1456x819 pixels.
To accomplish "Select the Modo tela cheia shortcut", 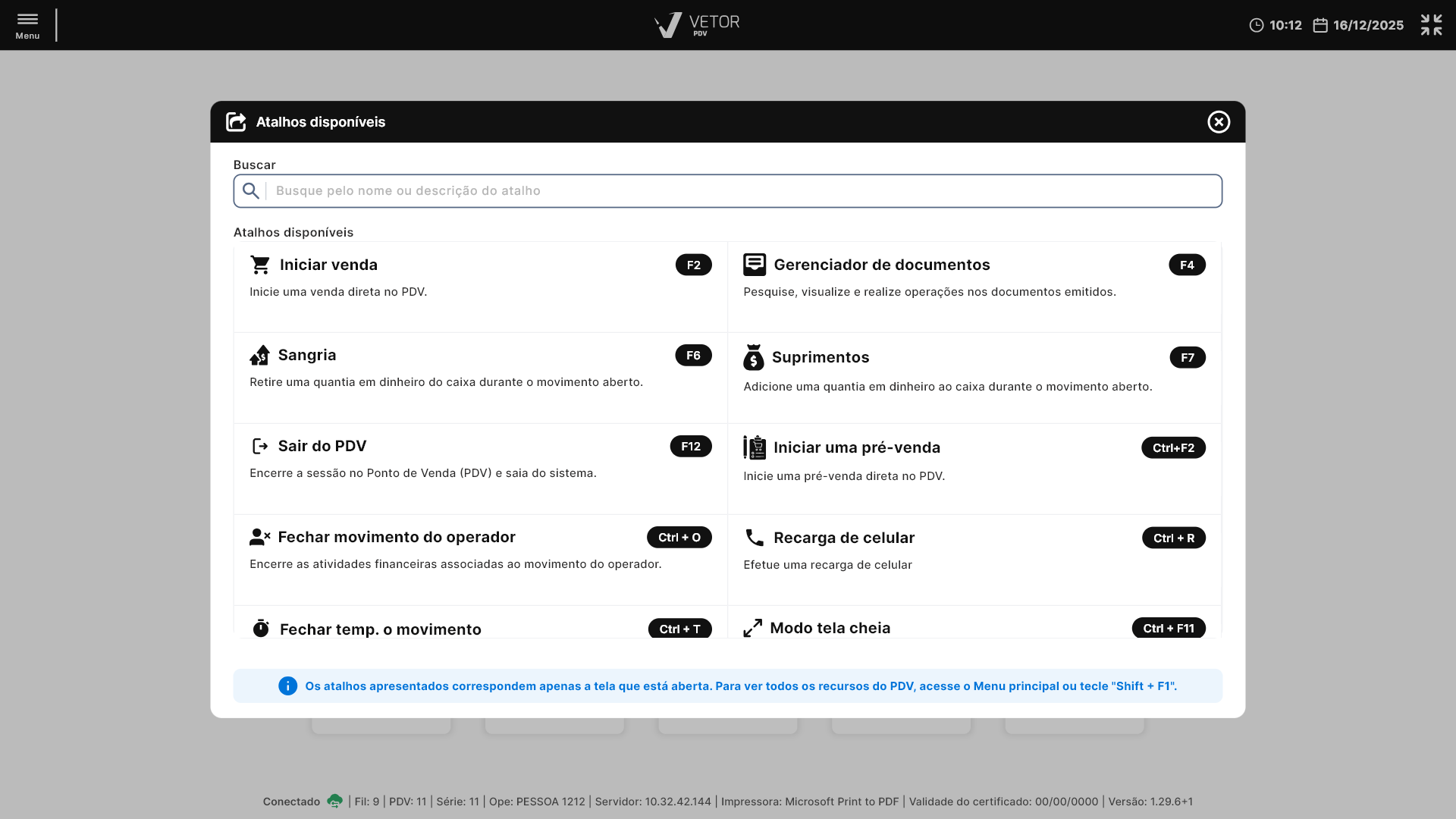I will pyautogui.click(x=830, y=628).
